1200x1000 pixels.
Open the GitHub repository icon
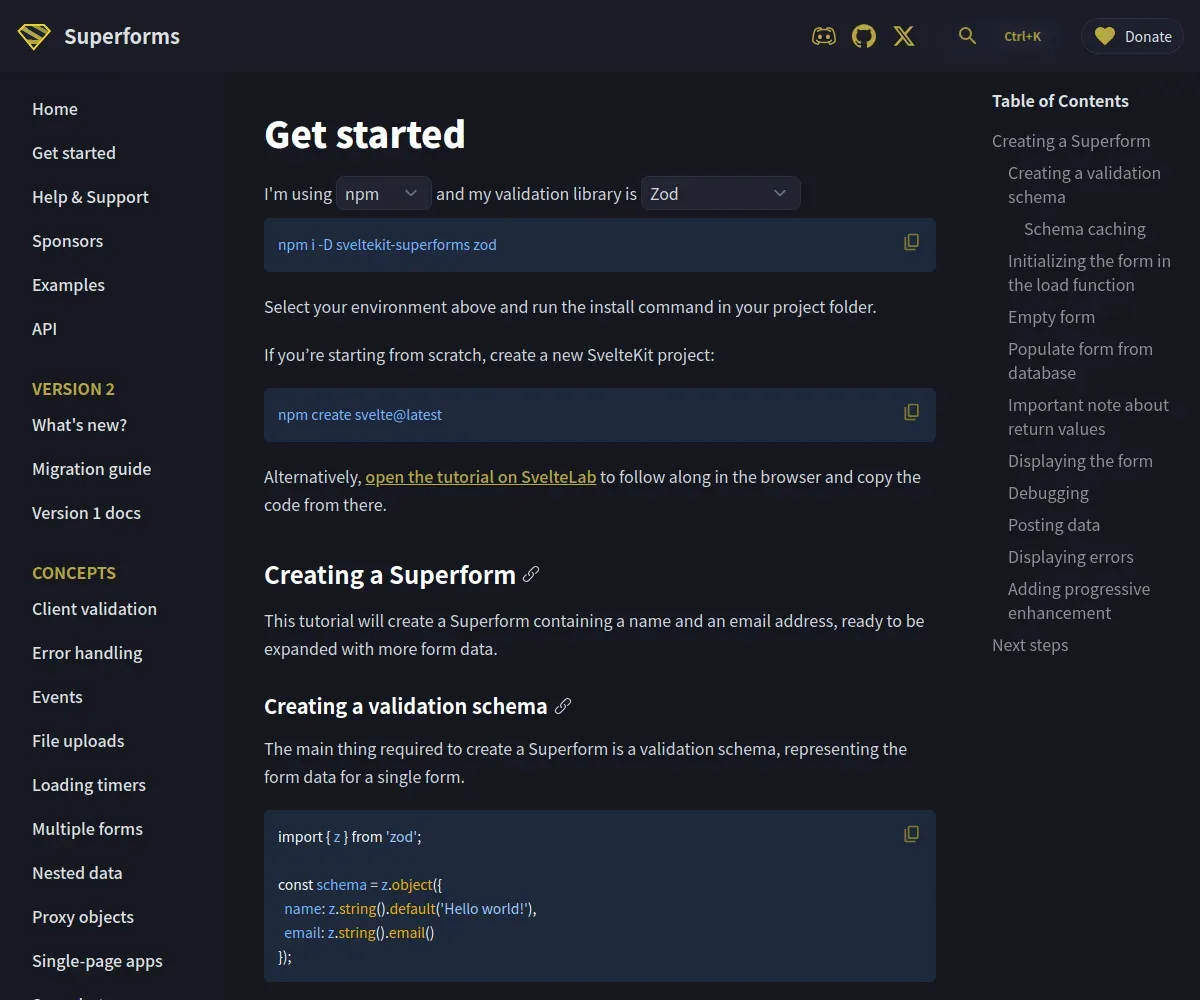pyautogui.click(x=864, y=37)
